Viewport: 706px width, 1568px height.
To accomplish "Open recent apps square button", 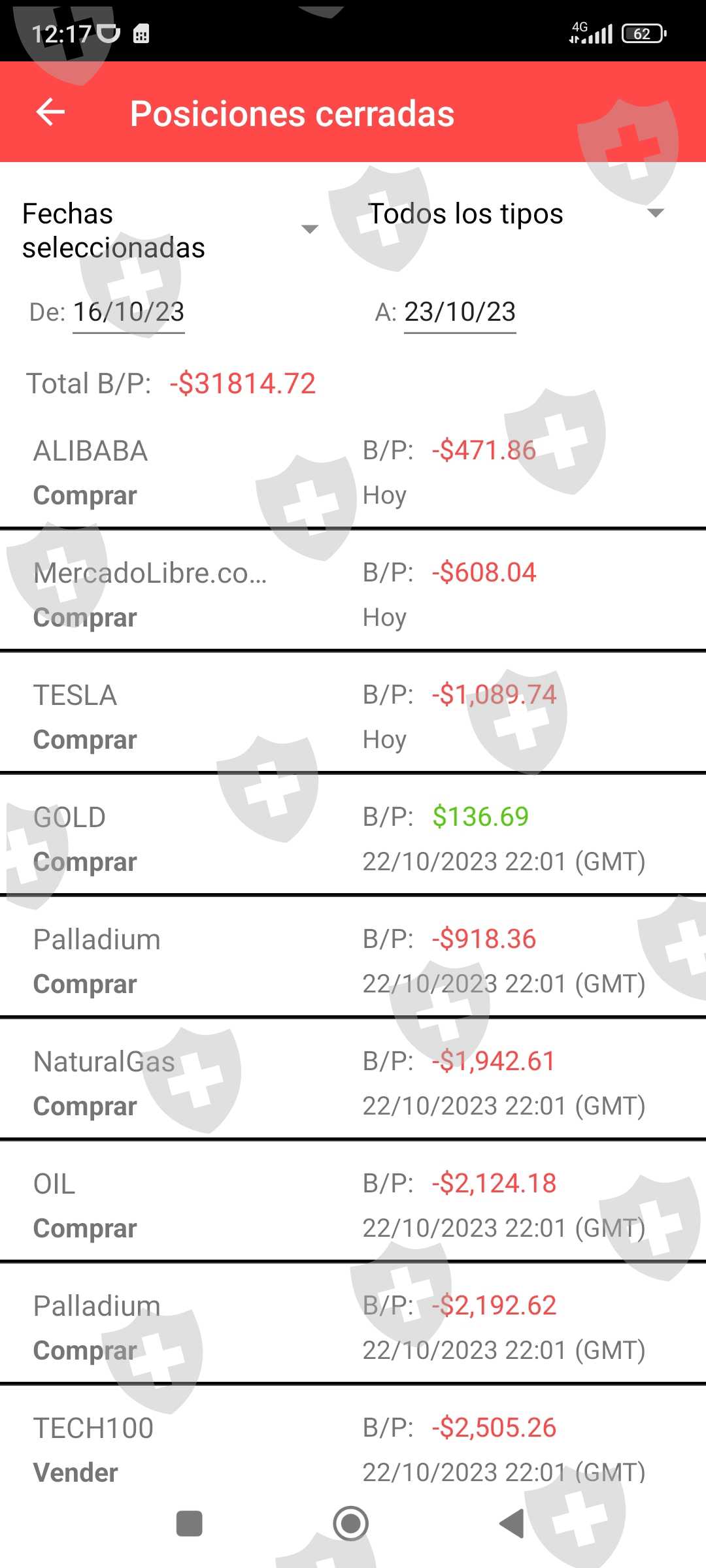I will click(190, 1524).
